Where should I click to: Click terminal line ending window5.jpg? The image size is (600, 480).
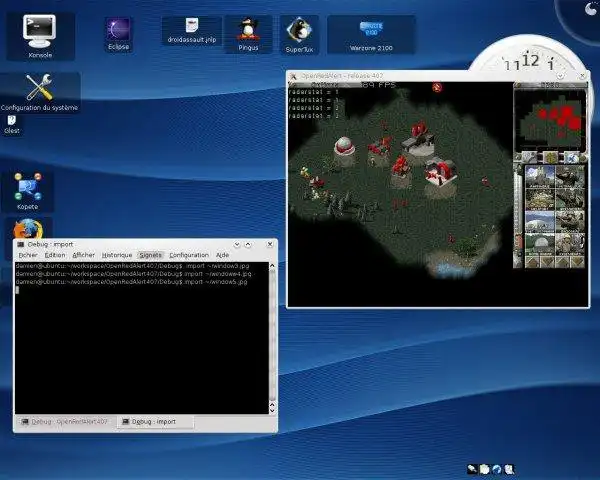[x=132, y=282]
